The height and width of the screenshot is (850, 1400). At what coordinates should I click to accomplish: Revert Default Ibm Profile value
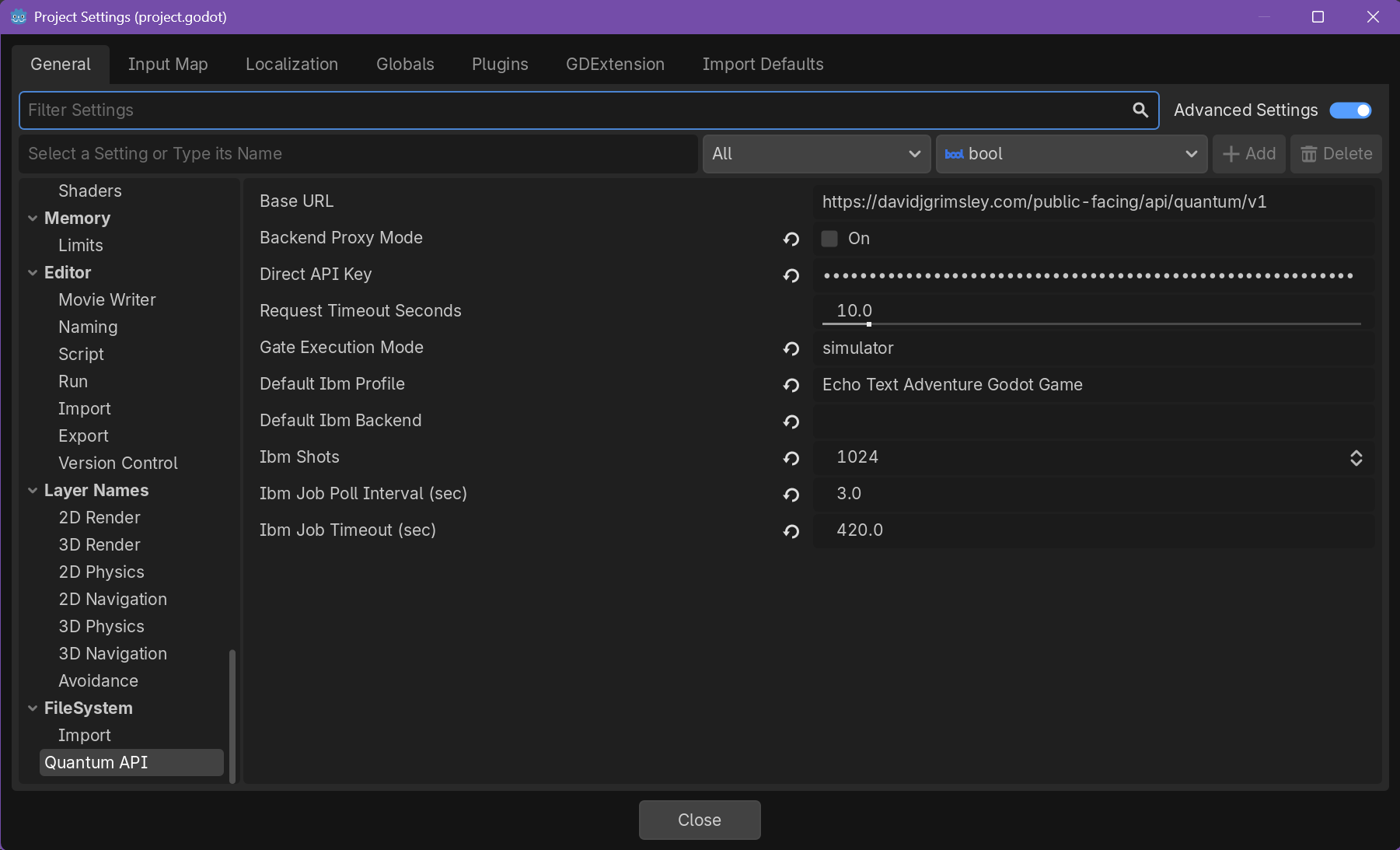(x=791, y=385)
